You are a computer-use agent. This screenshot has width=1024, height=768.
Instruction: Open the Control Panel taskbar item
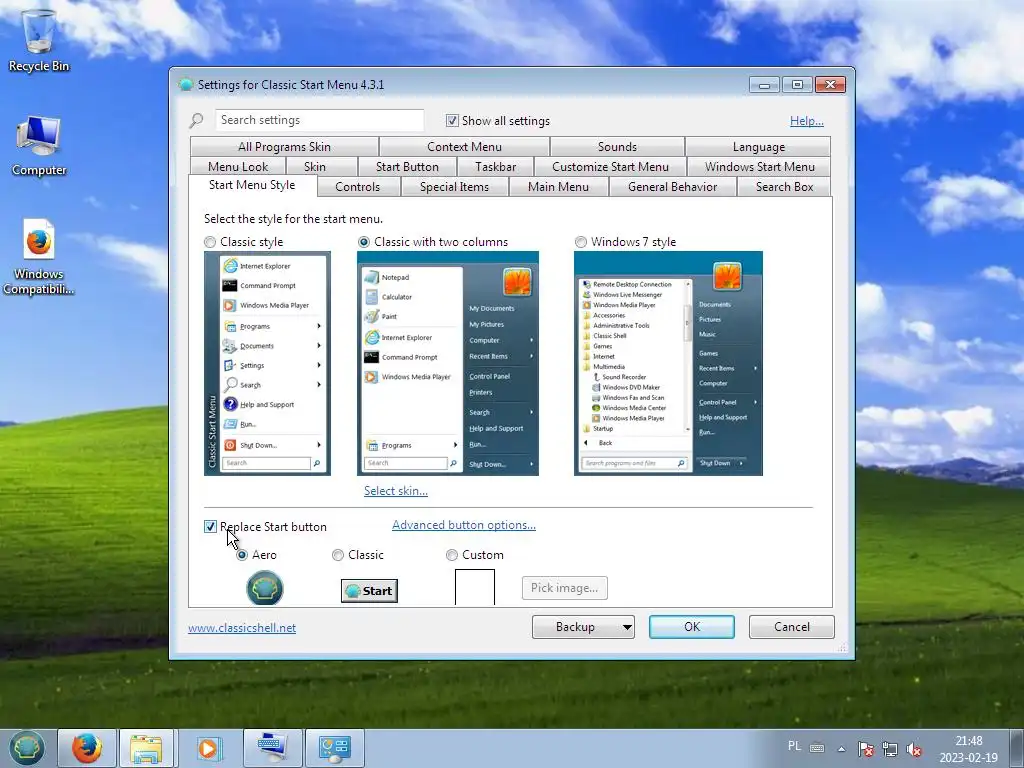click(335, 748)
